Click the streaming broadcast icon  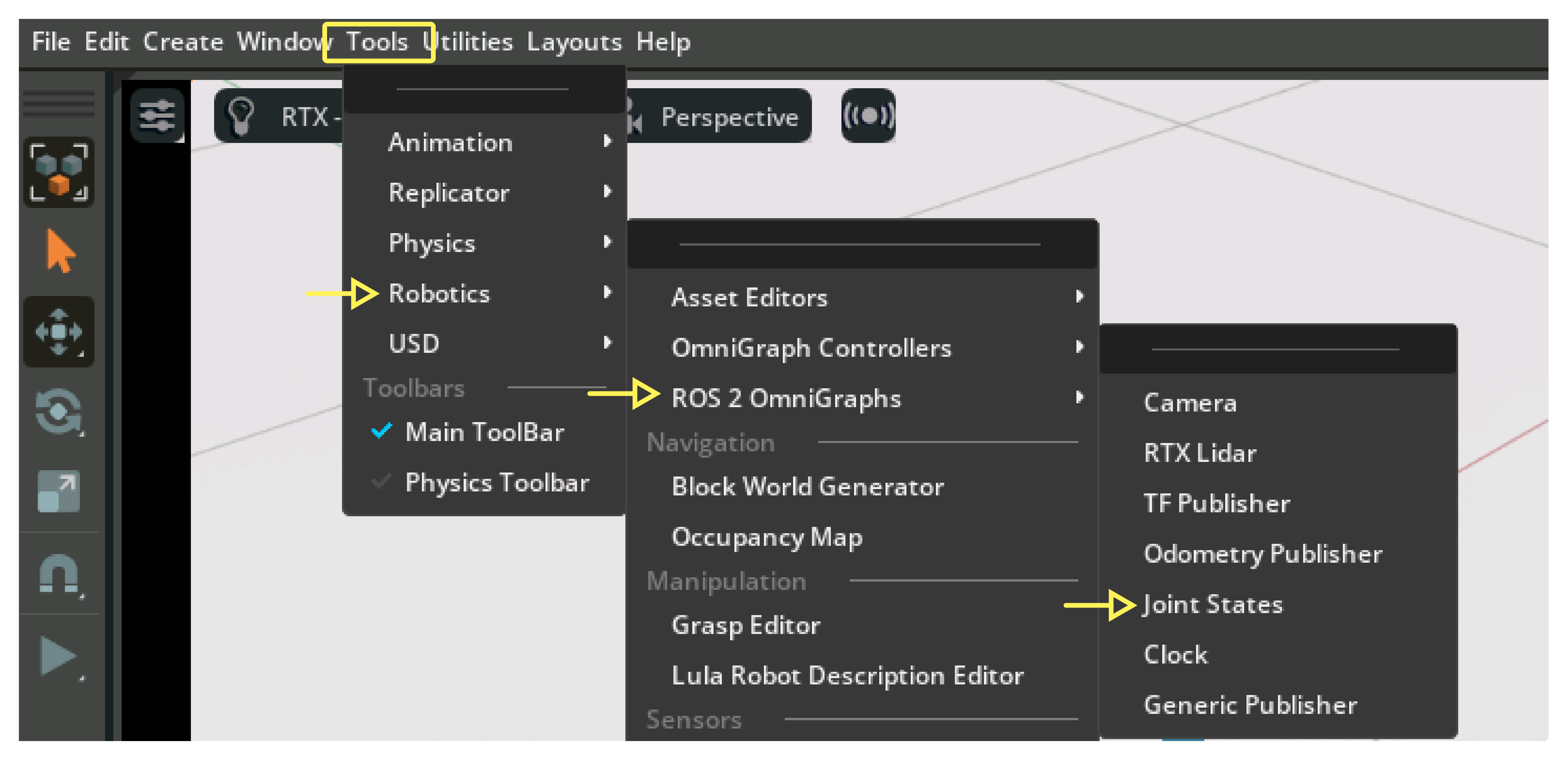click(868, 116)
